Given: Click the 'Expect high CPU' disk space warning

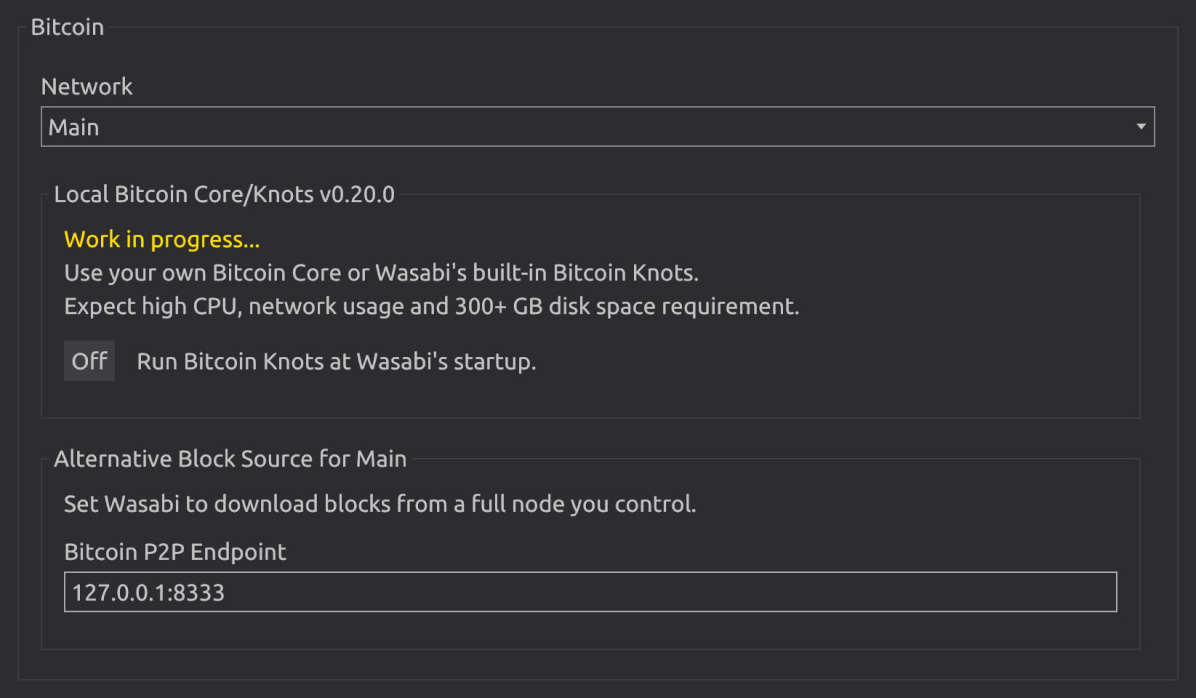Looking at the screenshot, I should pyautogui.click(x=431, y=306).
